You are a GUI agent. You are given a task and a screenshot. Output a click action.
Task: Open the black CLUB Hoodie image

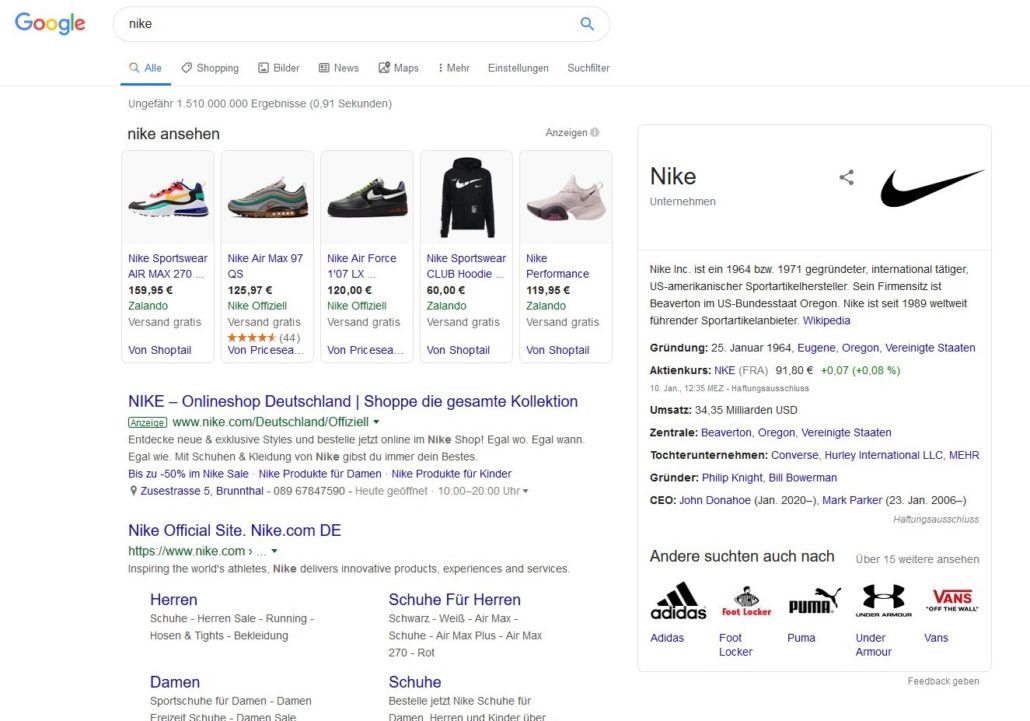pos(466,198)
